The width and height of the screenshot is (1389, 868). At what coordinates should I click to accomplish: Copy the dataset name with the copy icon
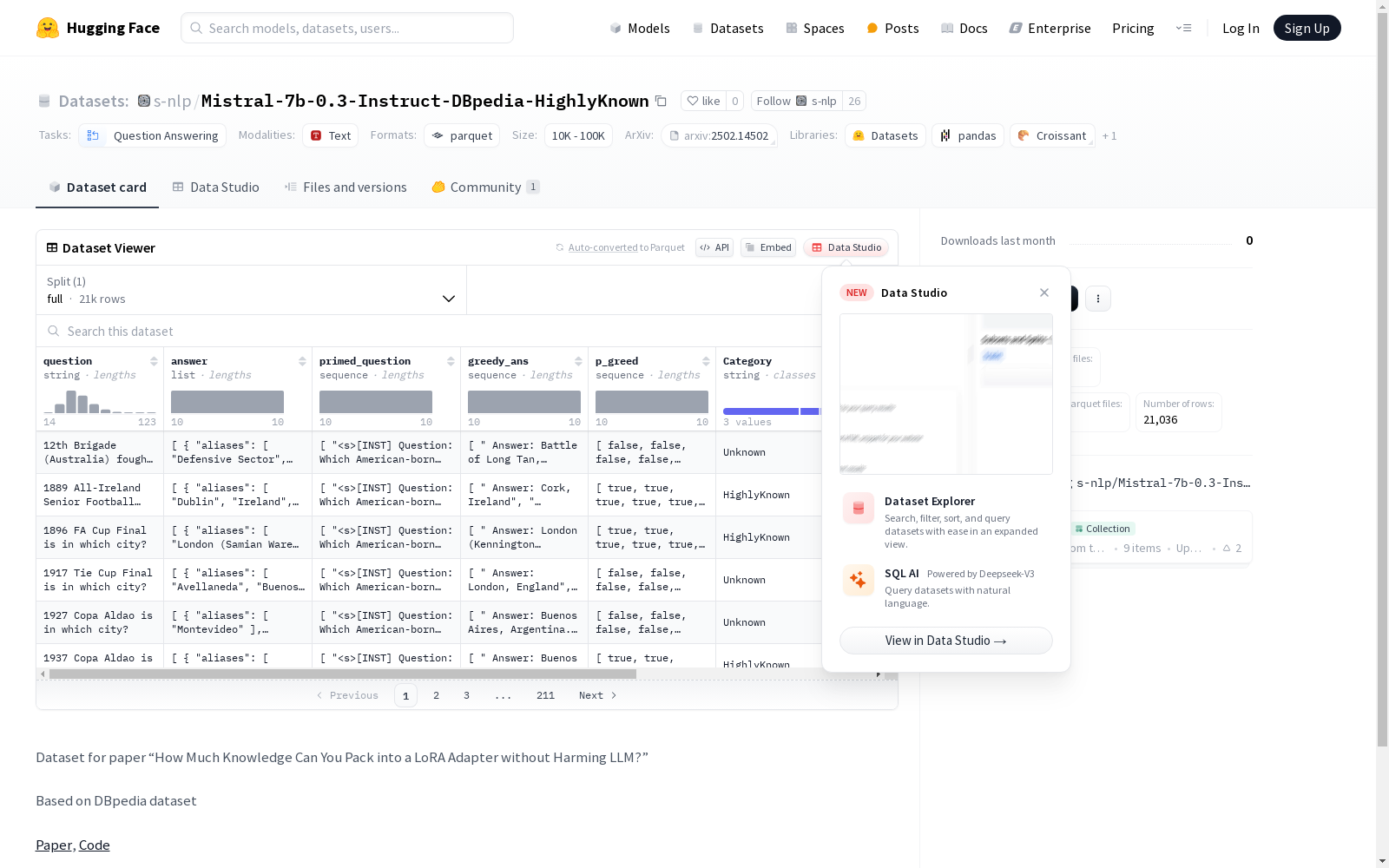pos(661,101)
